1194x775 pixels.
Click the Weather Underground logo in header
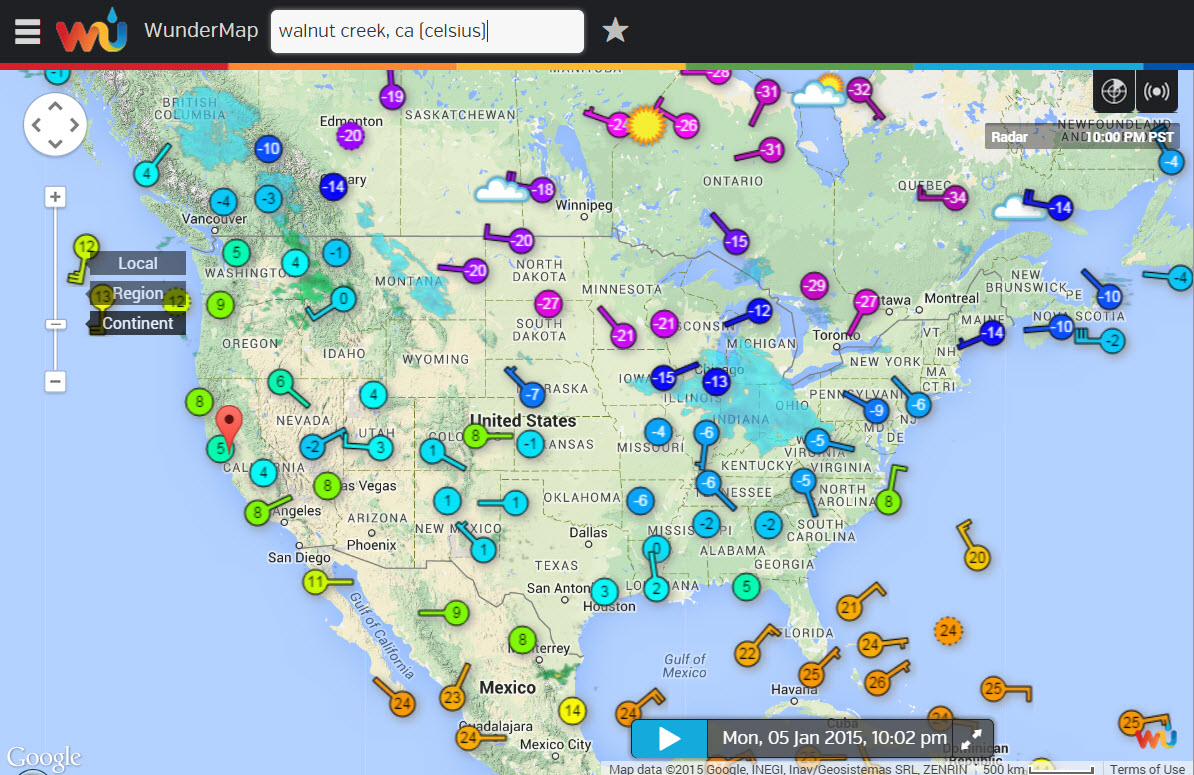tap(91, 31)
